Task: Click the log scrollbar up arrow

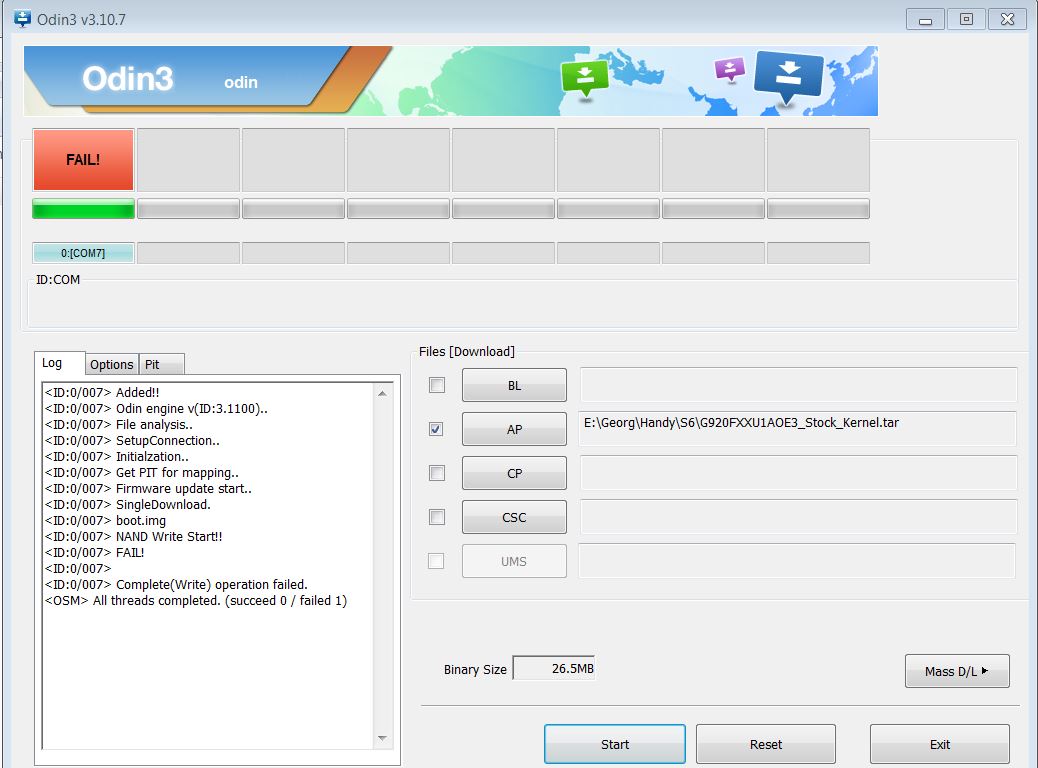Action: click(382, 393)
